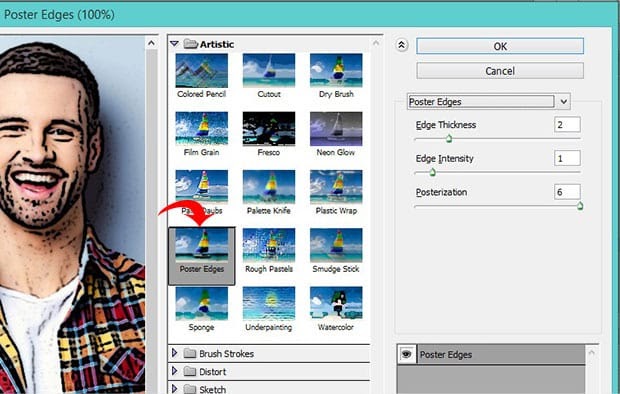The width and height of the screenshot is (620, 394).
Task: Click the effect layers scroll up arrow
Action: tap(592, 352)
